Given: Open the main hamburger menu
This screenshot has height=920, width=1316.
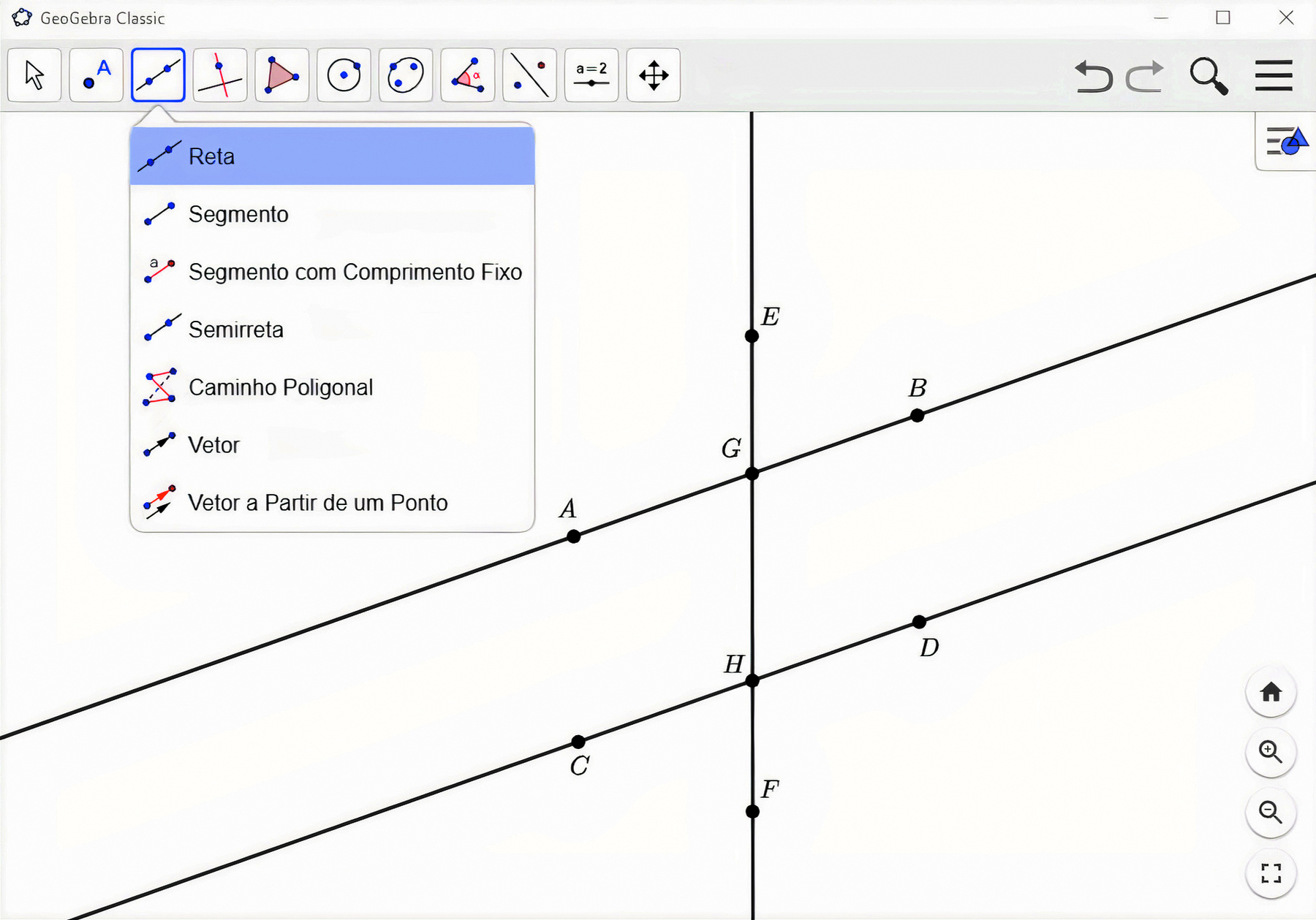Looking at the screenshot, I should [x=1274, y=75].
